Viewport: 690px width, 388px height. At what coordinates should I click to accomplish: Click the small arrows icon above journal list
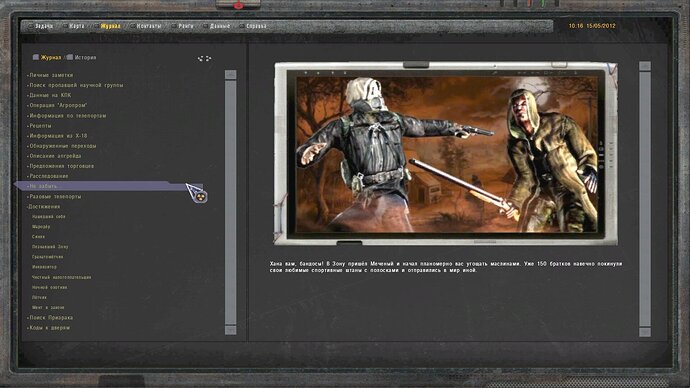[x=205, y=58]
